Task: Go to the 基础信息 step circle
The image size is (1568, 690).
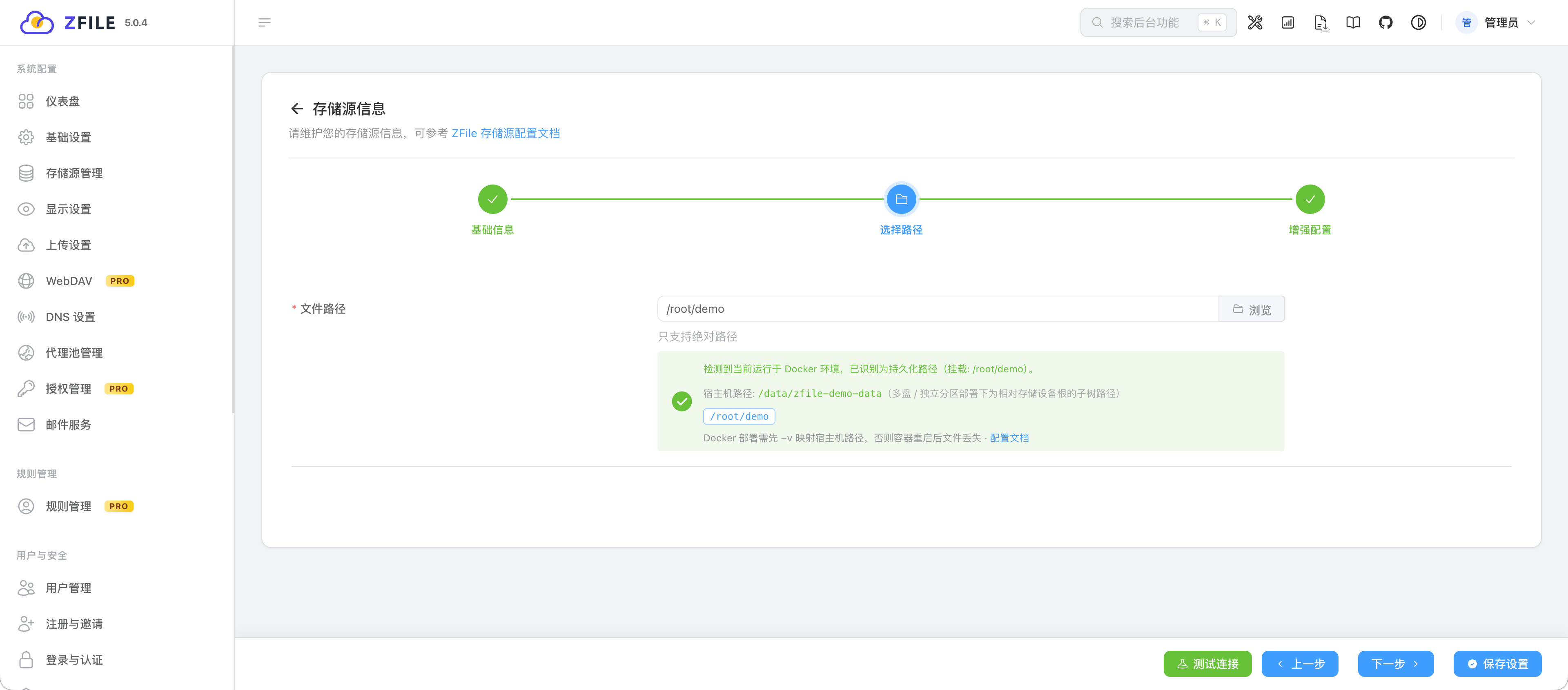Action: tap(492, 199)
